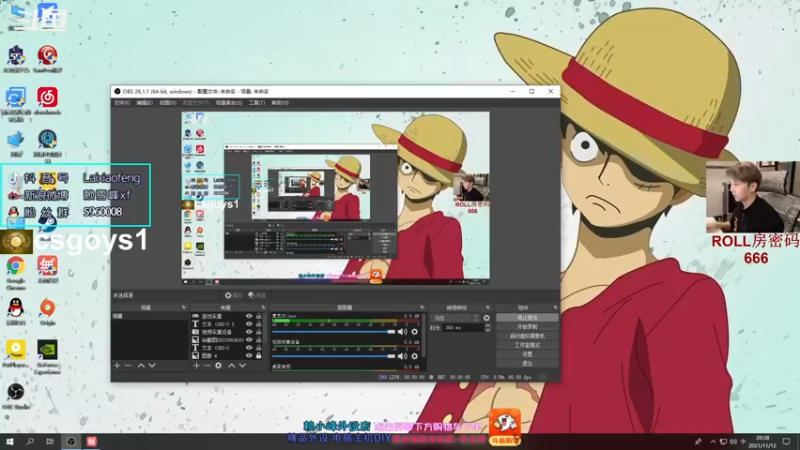Open the cloudmusic desktop icon

pyautogui.click(x=47, y=101)
